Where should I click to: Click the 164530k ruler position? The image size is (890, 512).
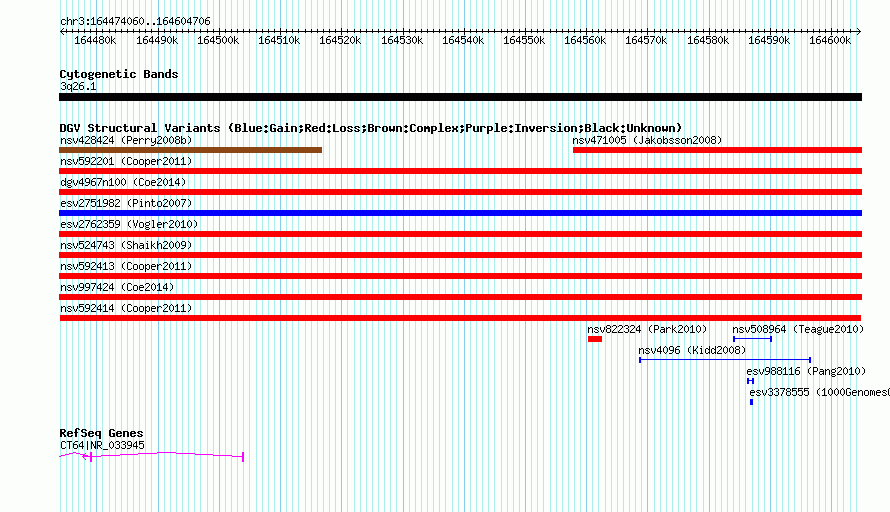click(402, 40)
